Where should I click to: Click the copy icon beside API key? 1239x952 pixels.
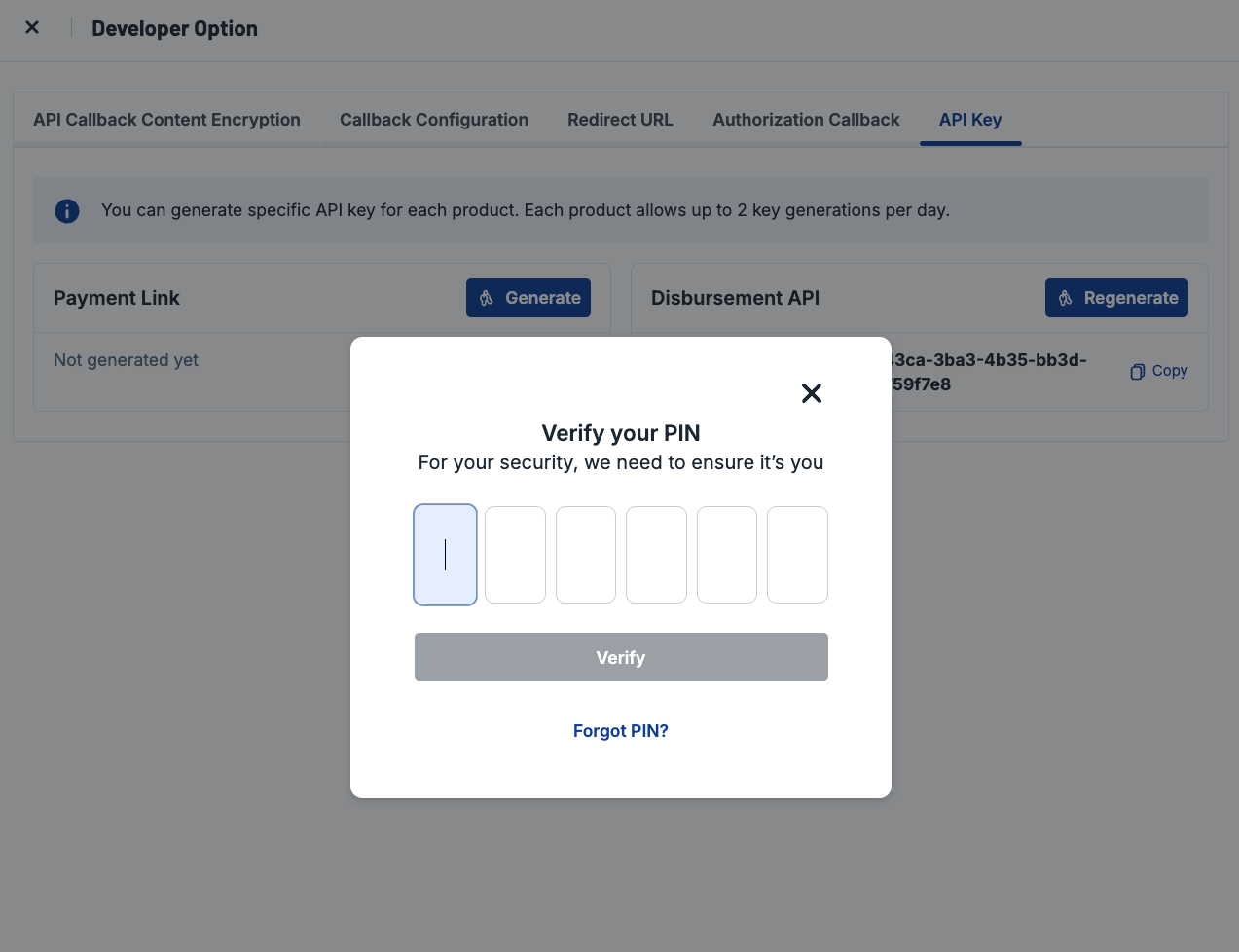1137,372
